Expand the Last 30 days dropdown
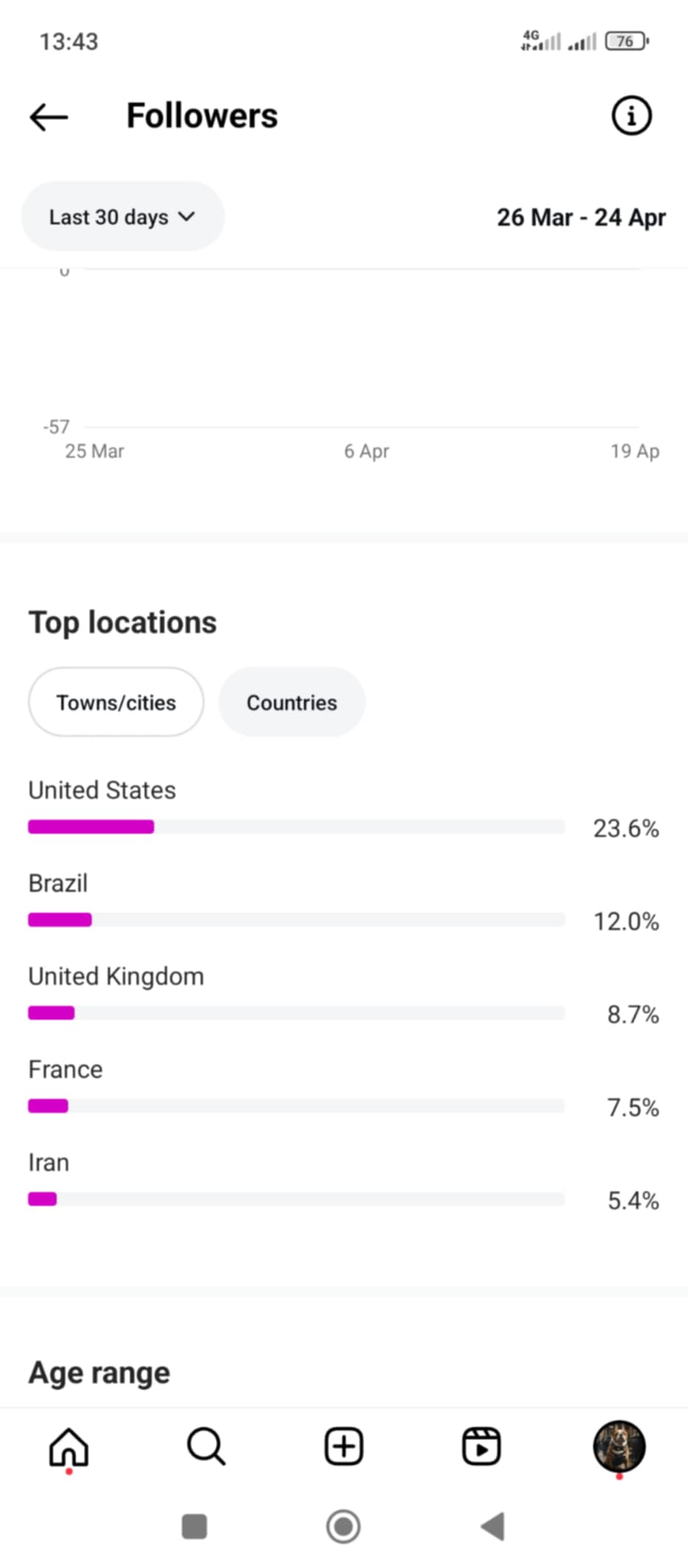The height and width of the screenshot is (1568, 688). tap(122, 217)
